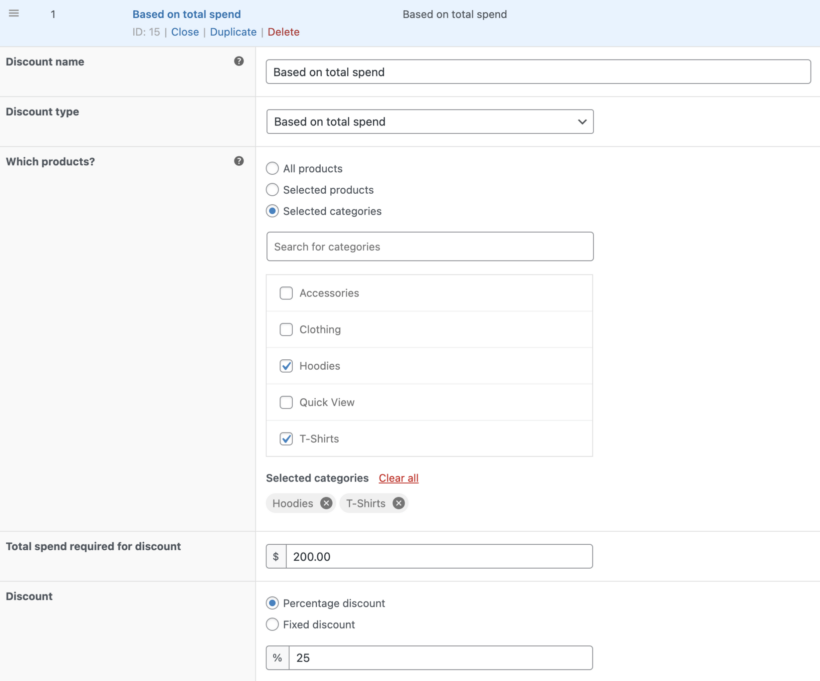Open the Discount type dropdown
Screen dimensions: 820x681
(x=430, y=121)
